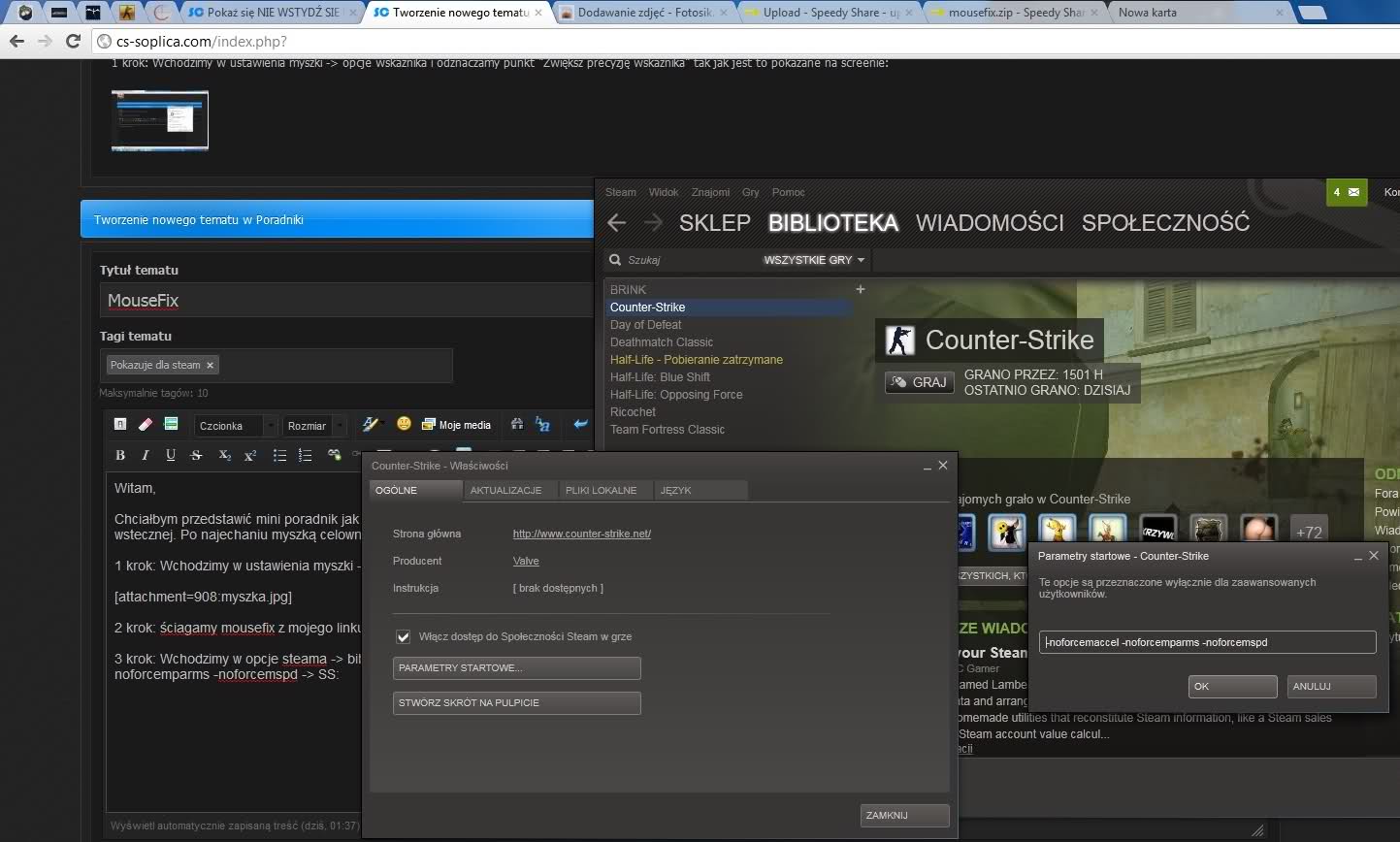
Task: Click ZAMKNIJ in the properties window
Action: coord(904,815)
